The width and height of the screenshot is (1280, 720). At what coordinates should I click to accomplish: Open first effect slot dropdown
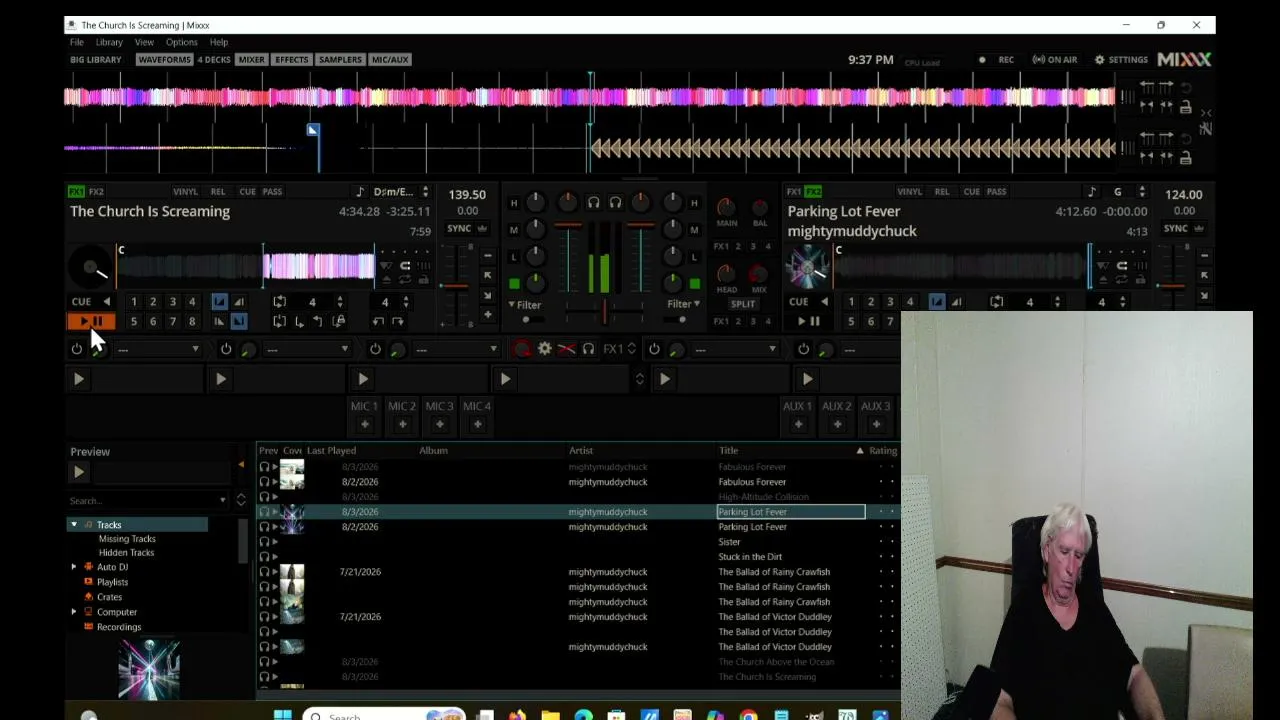point(158,349)
